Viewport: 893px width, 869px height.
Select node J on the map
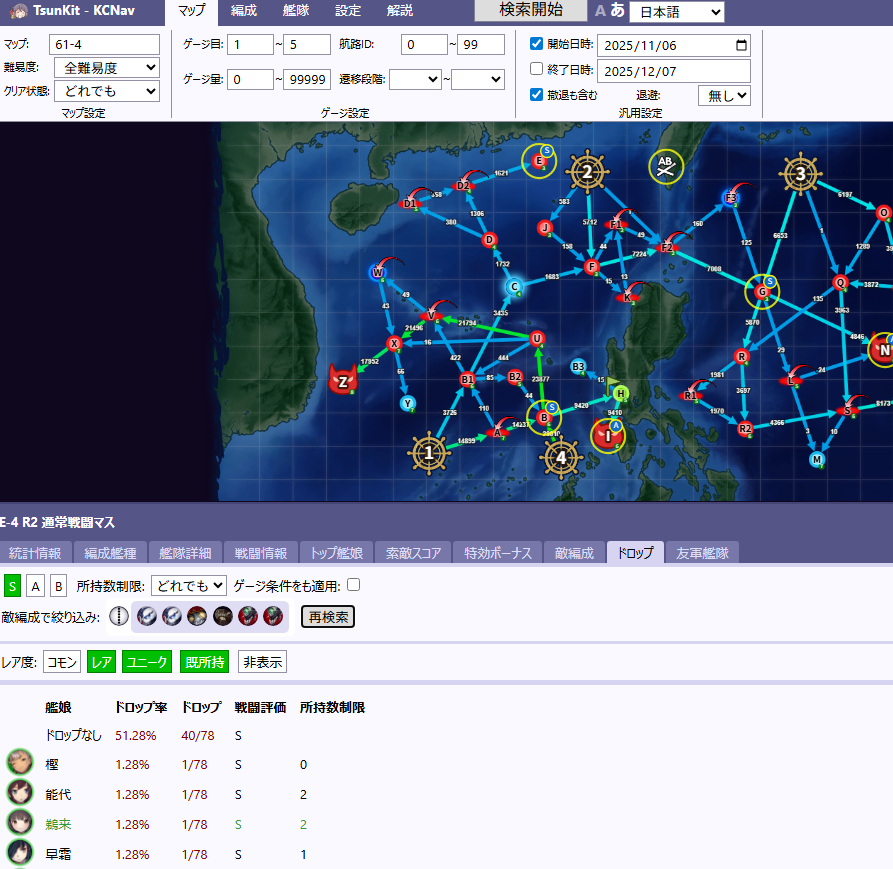pos(545,228)
